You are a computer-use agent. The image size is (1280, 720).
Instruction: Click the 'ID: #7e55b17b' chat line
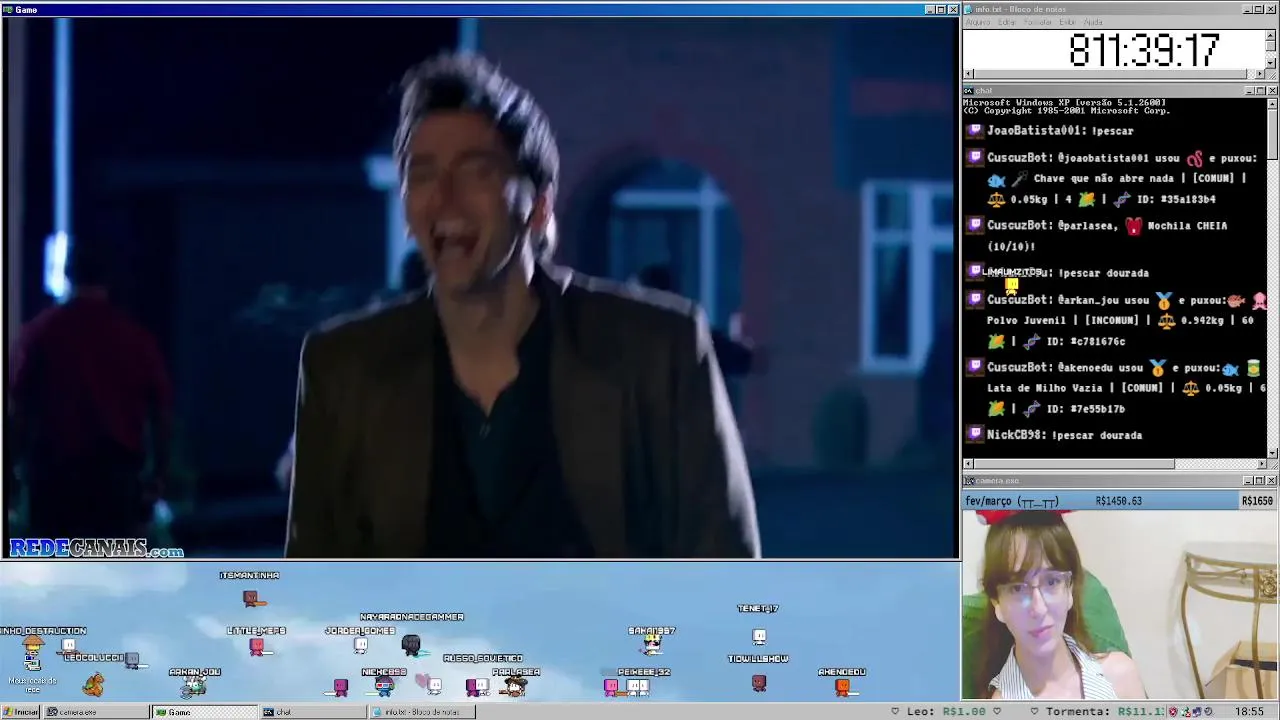[1085, 408]
